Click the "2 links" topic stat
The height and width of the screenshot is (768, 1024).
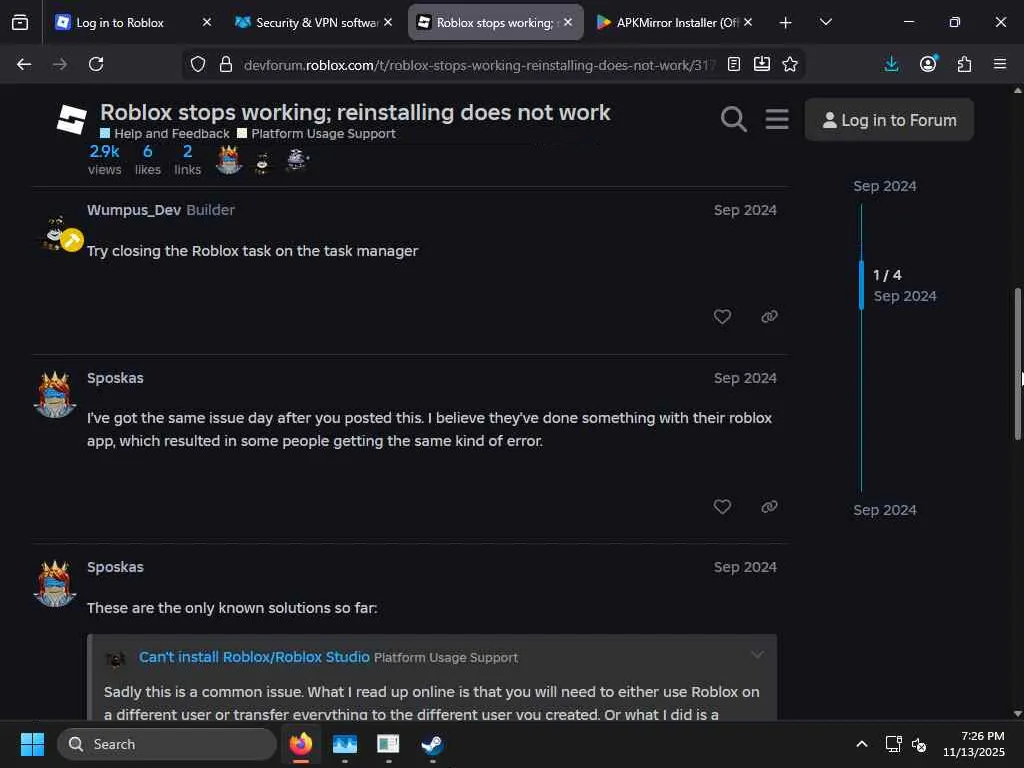[x=187, y=161]
